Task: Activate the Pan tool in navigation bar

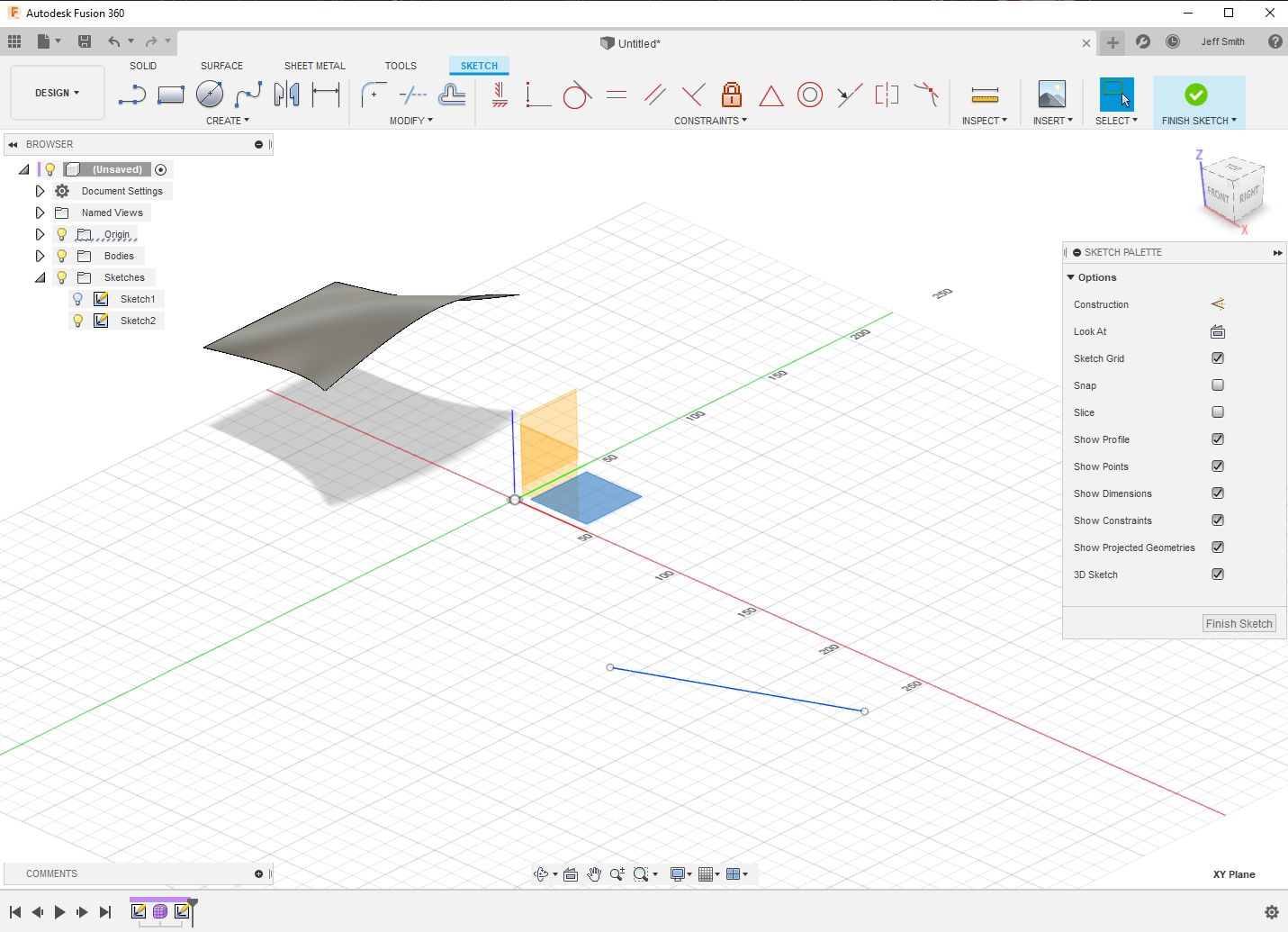Action: (x=594, y=873)
